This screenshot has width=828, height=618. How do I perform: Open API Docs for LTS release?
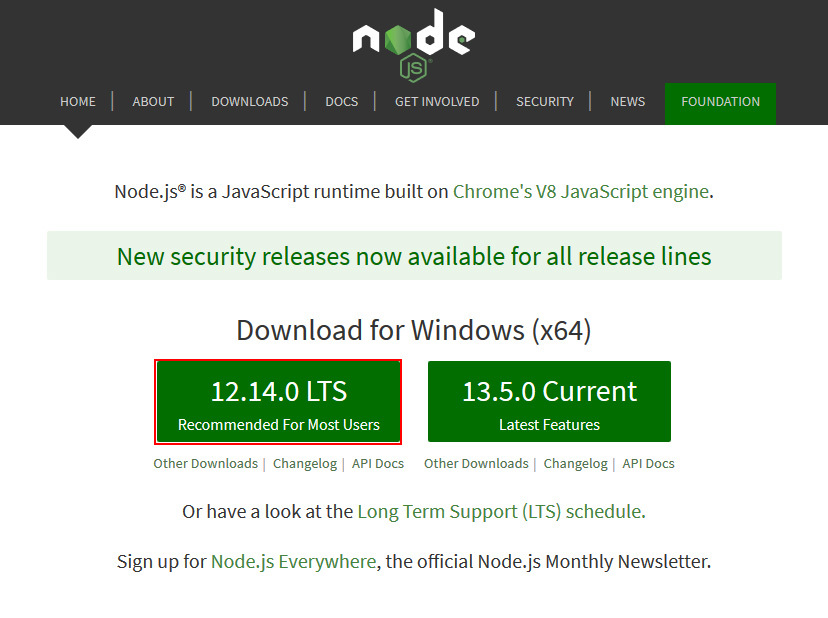tap(378, 464)
